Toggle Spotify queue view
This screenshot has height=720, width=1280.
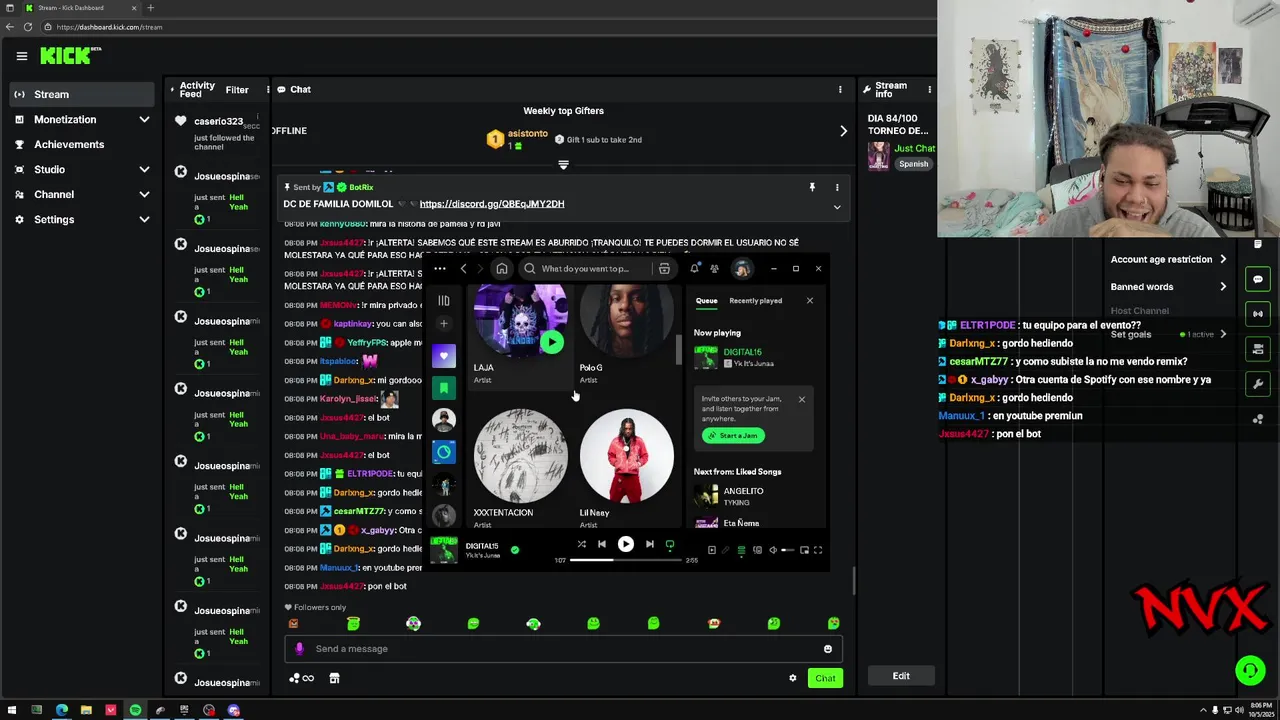point(741,550)
